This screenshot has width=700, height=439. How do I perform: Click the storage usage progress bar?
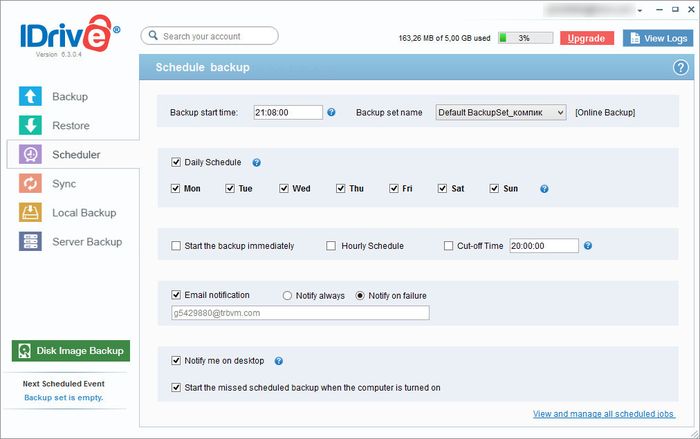526,38
